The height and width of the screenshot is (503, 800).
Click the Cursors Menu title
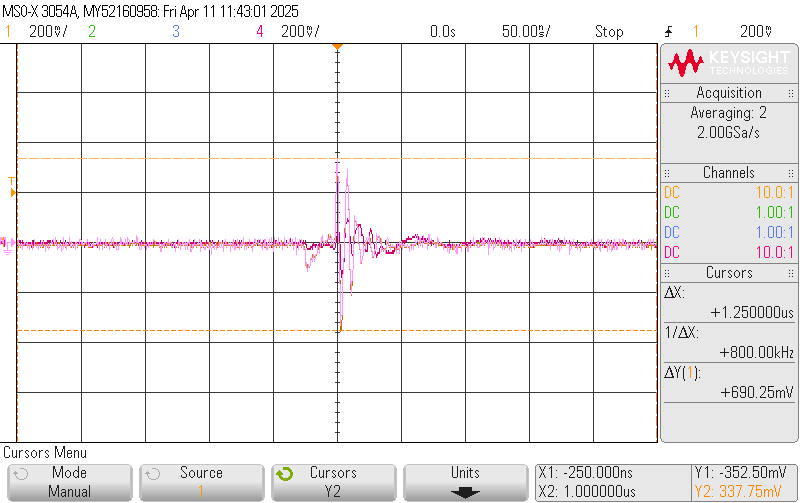pos(45,453)
